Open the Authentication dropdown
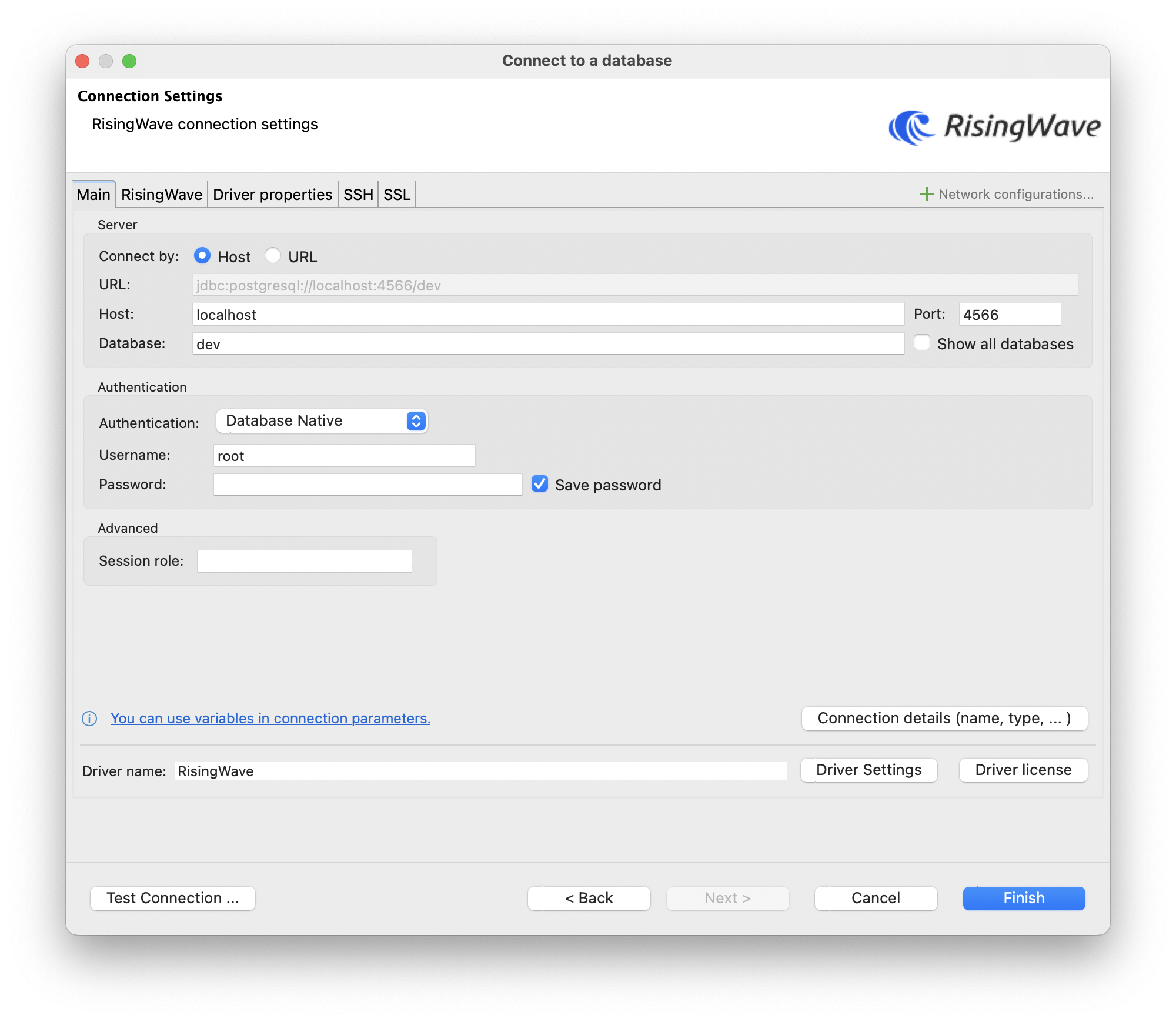1176x1022 pixels. (321, 421)
